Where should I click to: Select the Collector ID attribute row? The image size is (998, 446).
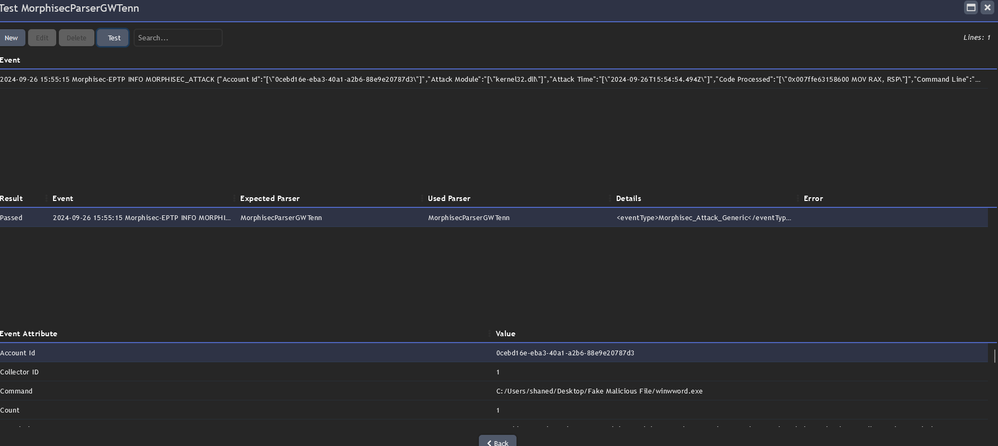[x=494, y=372]
